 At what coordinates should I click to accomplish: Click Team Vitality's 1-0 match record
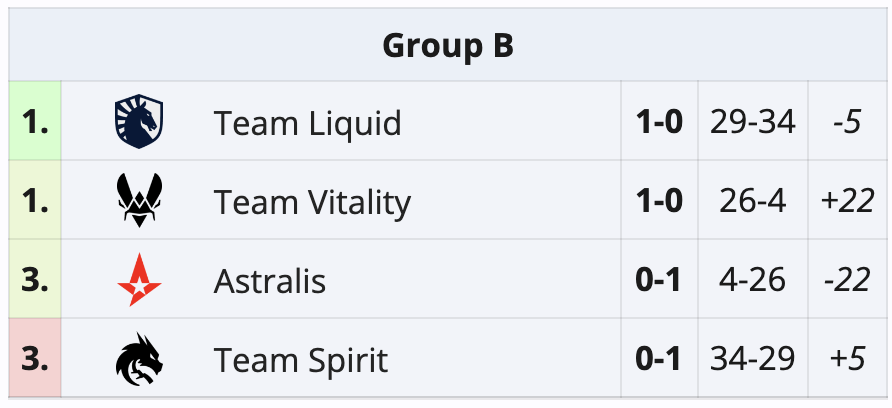click(659, 202)
